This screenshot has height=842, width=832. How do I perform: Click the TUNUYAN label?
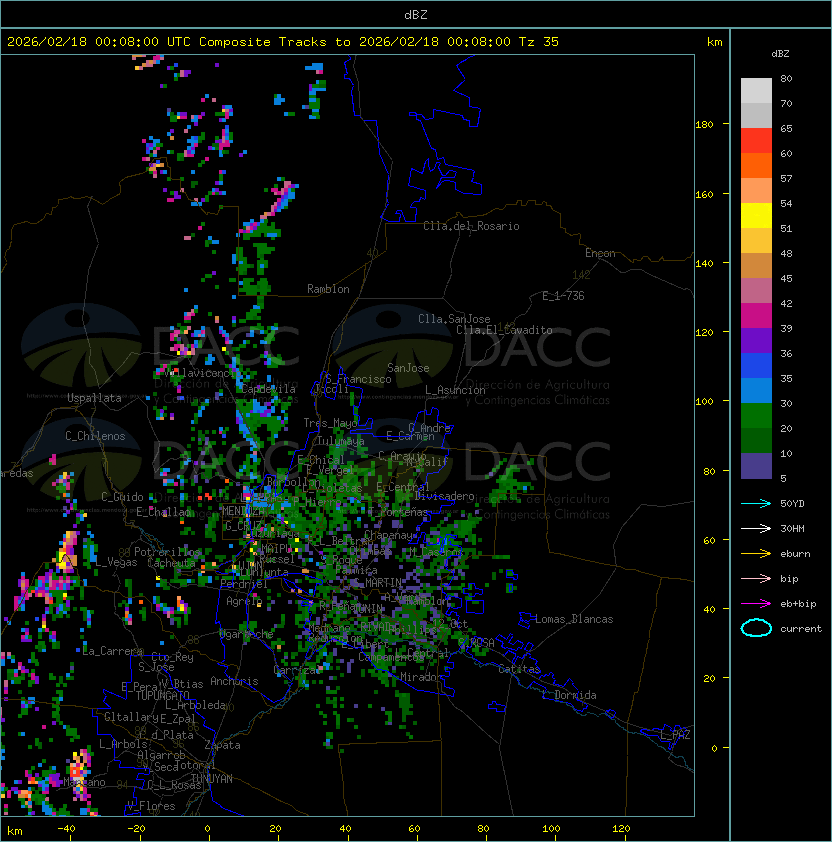coord(212,779)
